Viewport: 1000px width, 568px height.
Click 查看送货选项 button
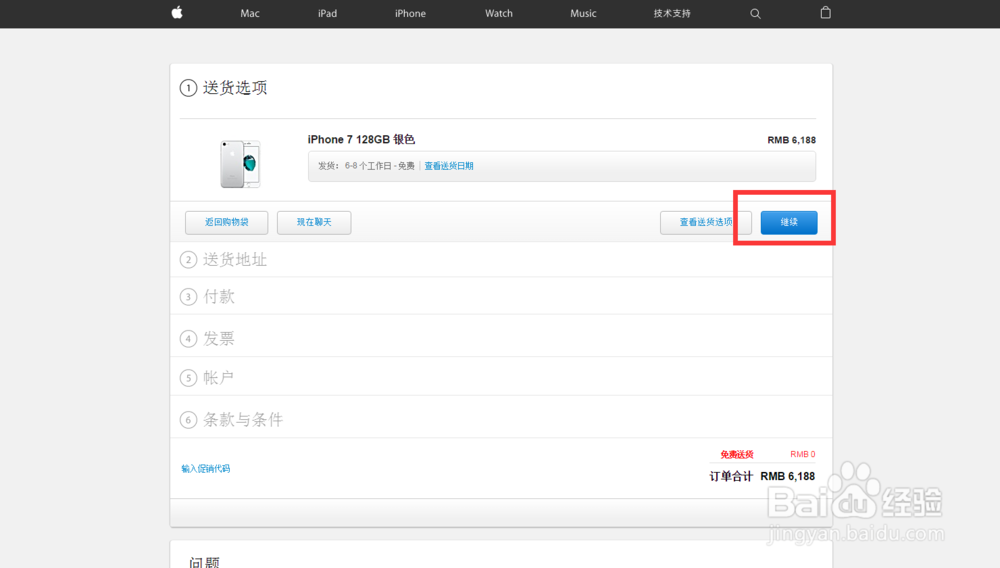tap(706, 222)
